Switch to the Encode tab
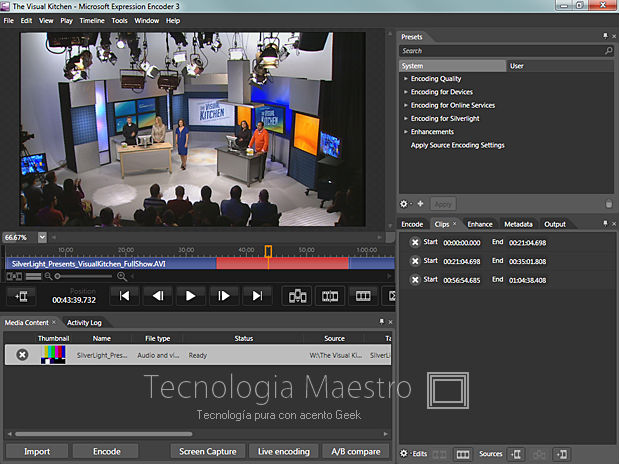This screenshot has height=464, width=619. 412,224
